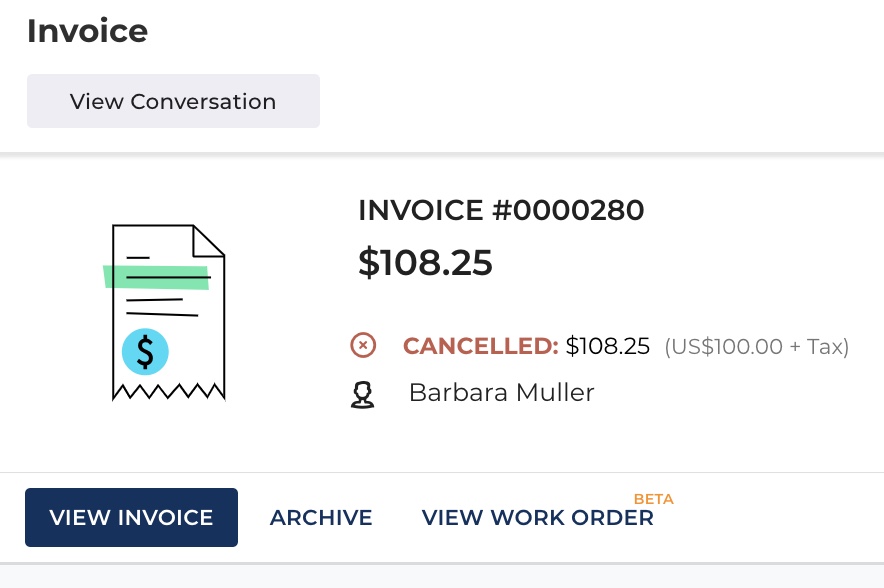Click the (US$100.00 + Tax) breakdown text

pos(756,347)
